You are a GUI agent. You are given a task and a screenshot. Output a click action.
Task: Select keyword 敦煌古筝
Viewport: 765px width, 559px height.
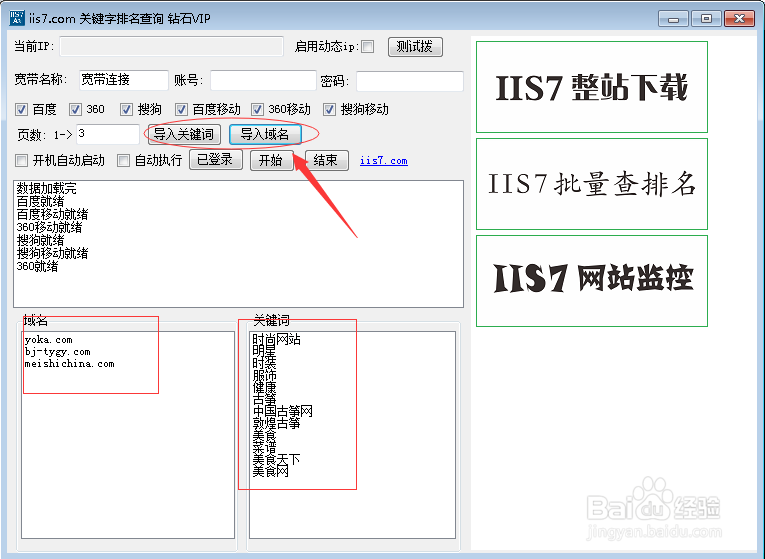tap(276, 423)
